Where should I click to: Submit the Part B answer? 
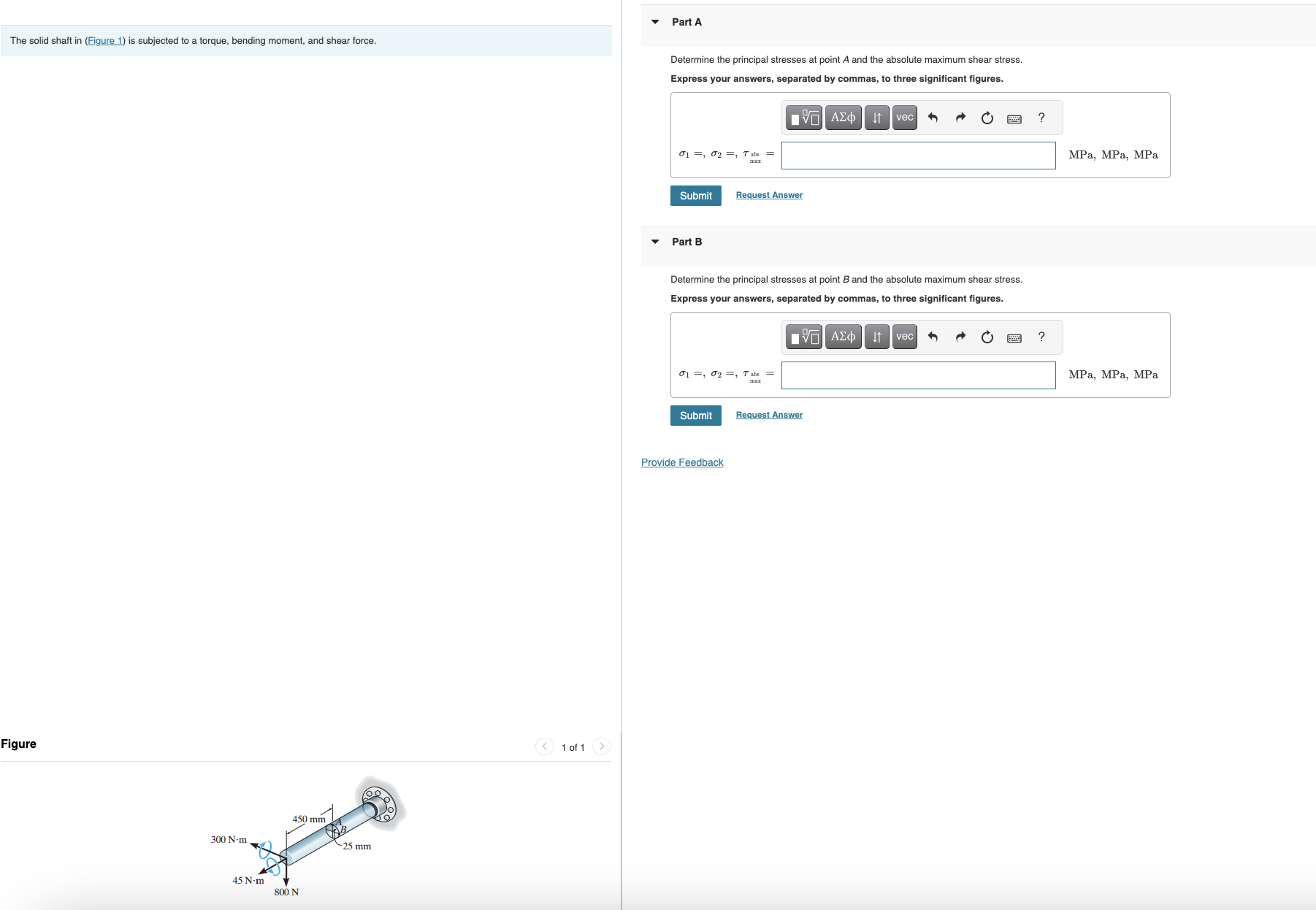696,416
